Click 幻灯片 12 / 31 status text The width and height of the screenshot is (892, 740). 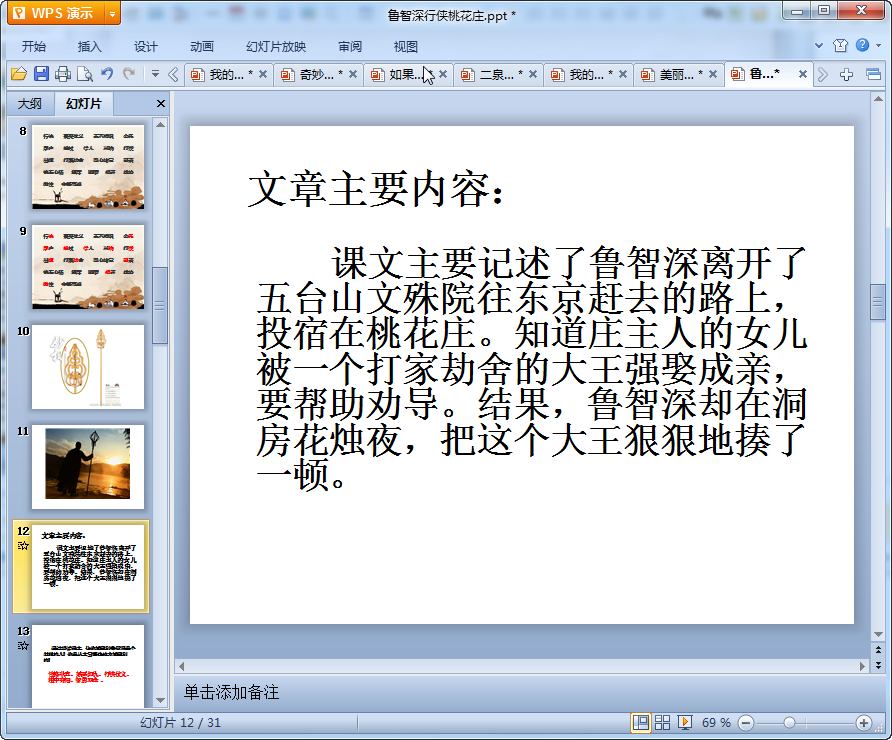180,723
